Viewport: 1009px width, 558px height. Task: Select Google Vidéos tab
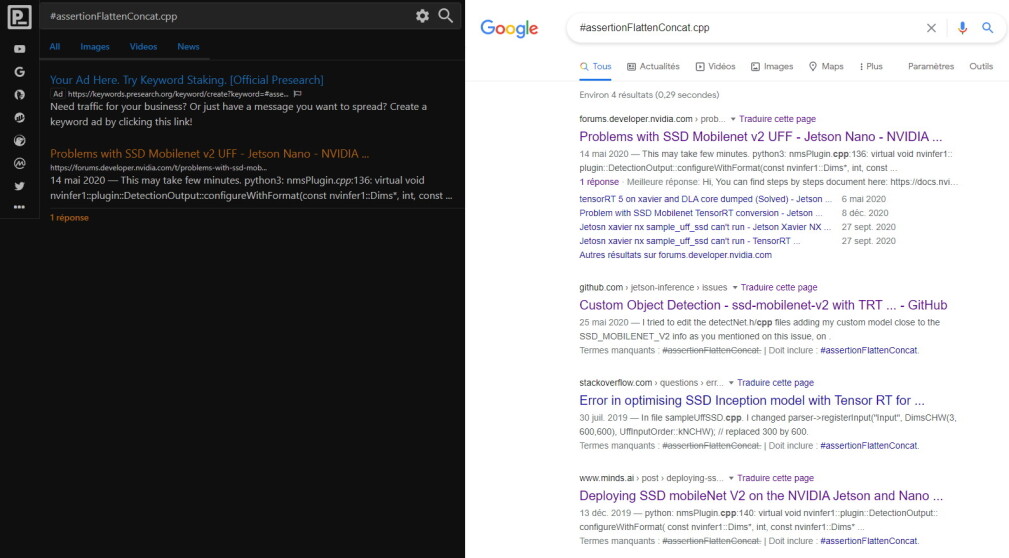click(x=716, y=66)
